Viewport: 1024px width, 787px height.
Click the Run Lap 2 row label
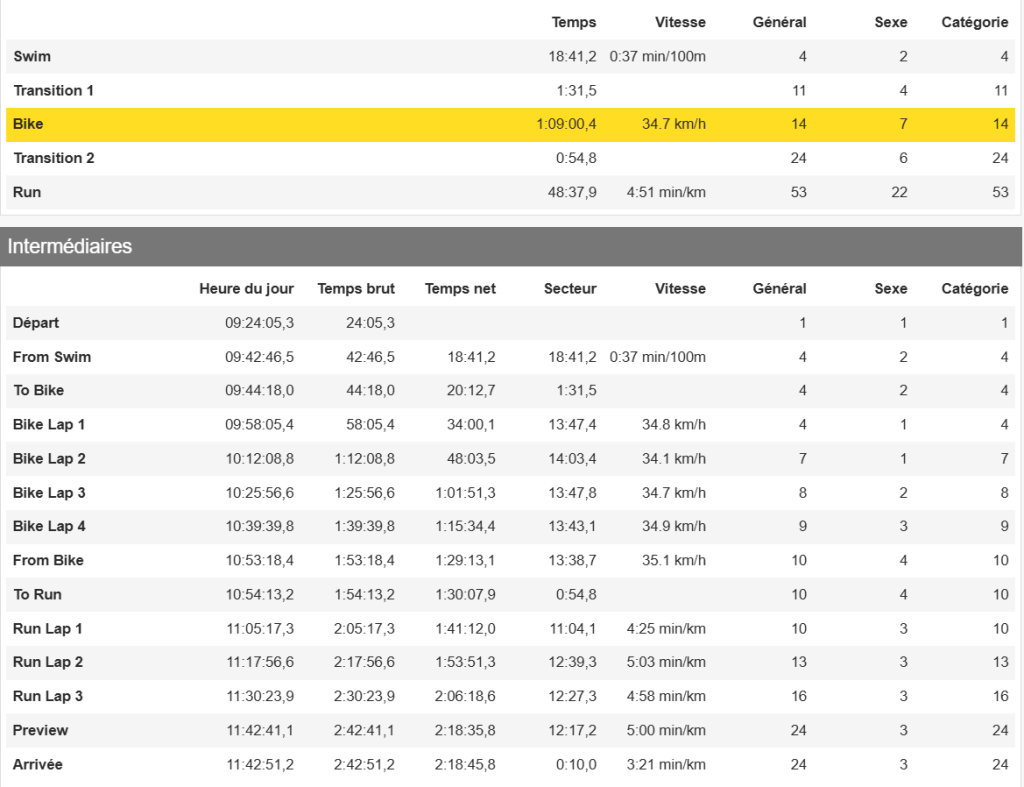click(48, 662)
